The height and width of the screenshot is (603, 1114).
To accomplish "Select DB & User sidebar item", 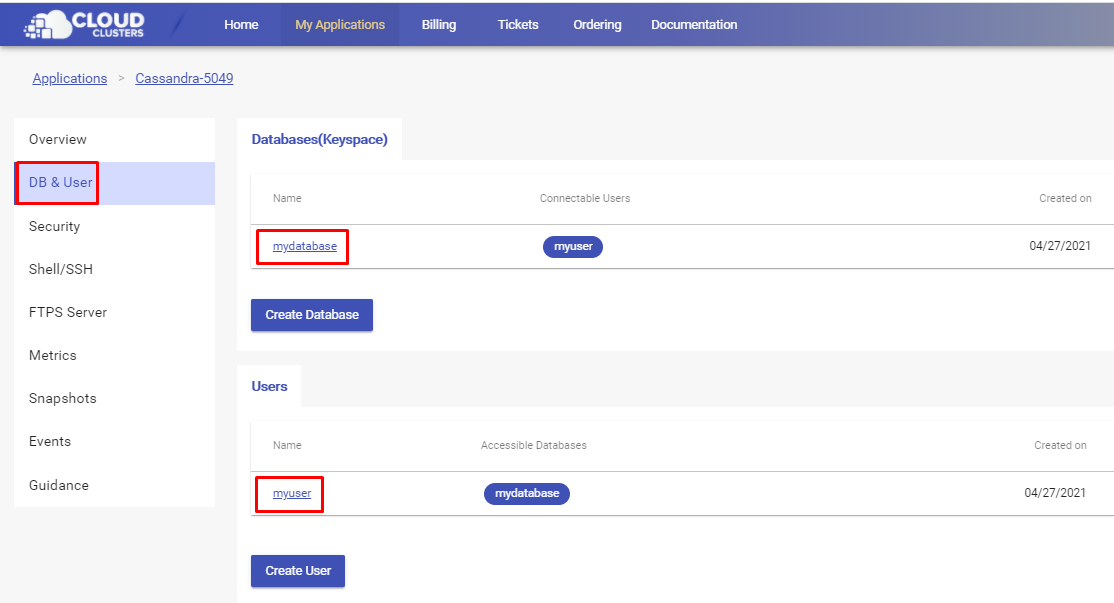I will point(61,183).
